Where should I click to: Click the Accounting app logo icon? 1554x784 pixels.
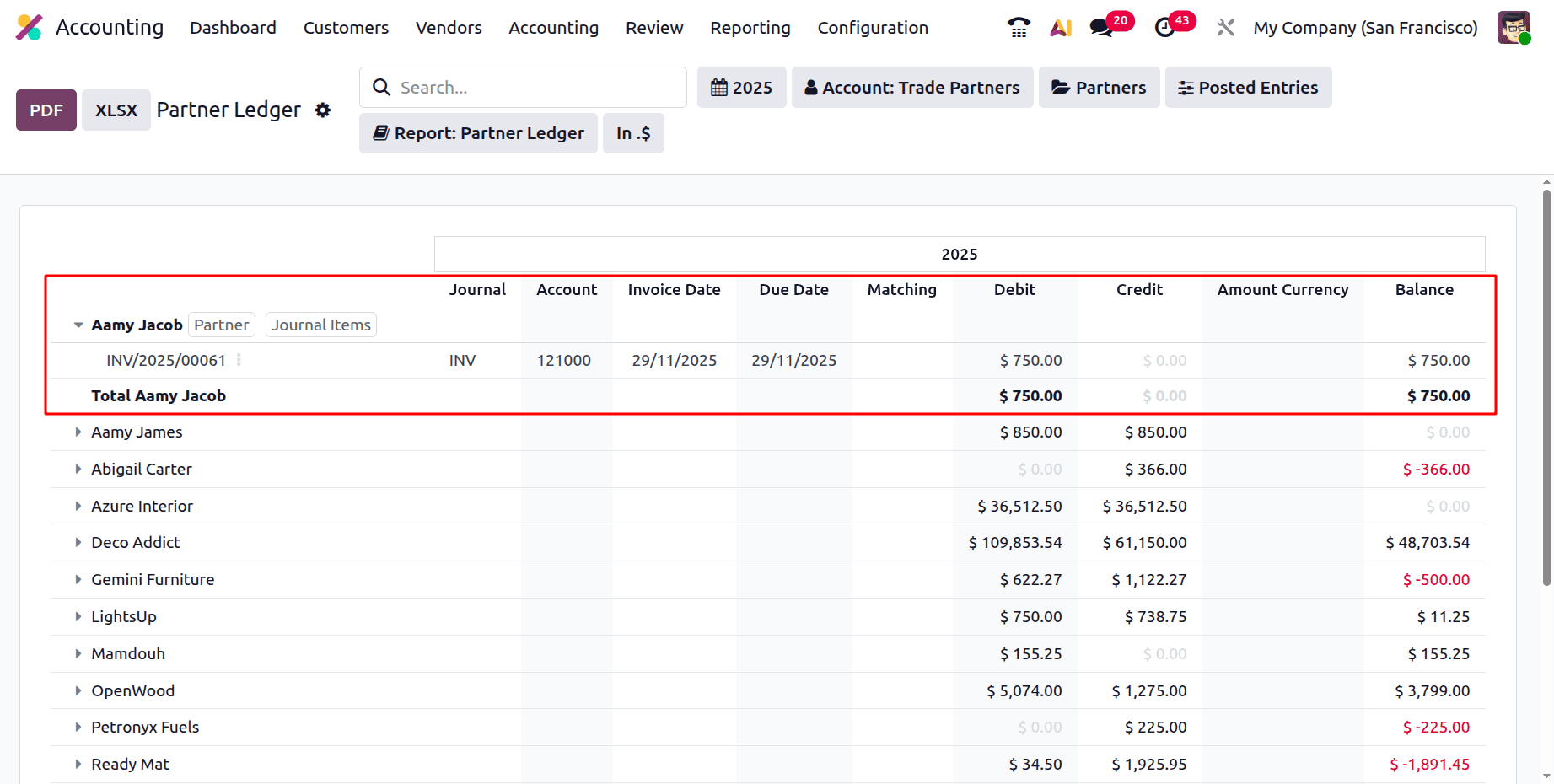click(x=30, y=28)
